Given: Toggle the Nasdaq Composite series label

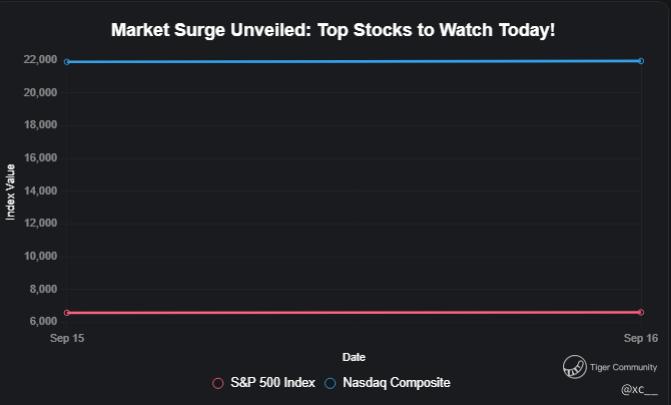Looking at the screenshot, I should [396, 383].
